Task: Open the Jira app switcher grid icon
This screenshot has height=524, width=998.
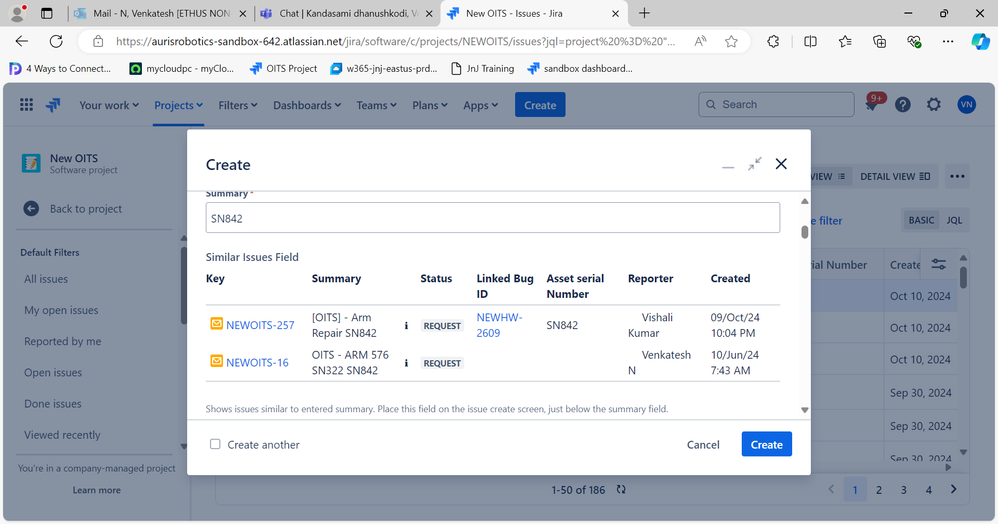Action: 26,104
